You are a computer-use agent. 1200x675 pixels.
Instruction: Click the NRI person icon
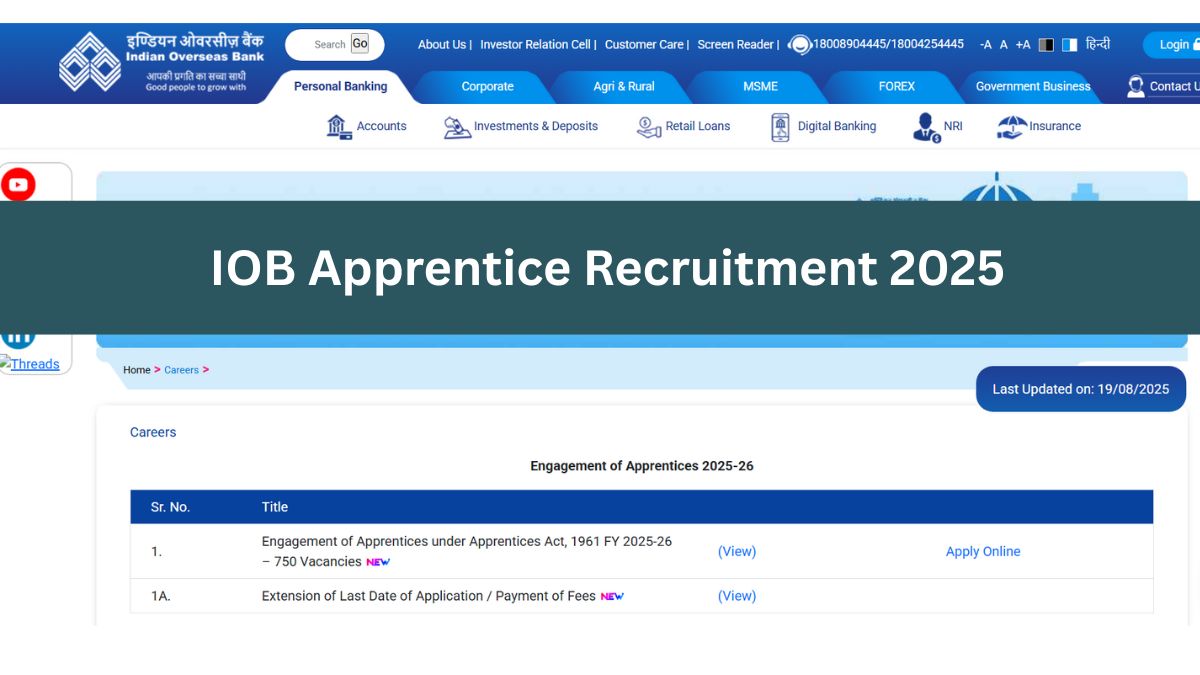(x=926, y=127)
